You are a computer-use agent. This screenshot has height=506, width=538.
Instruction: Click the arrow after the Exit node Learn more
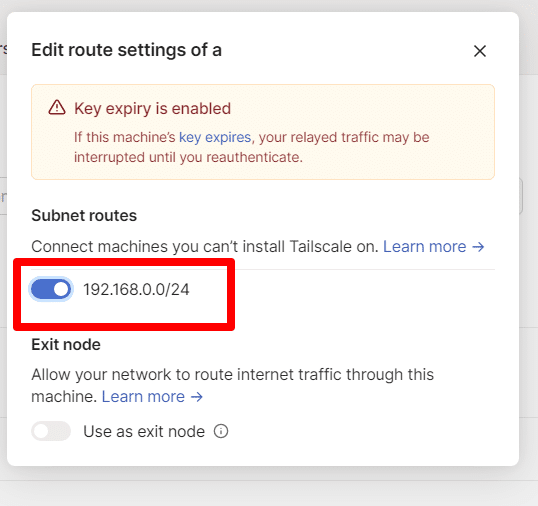(197, 397)
